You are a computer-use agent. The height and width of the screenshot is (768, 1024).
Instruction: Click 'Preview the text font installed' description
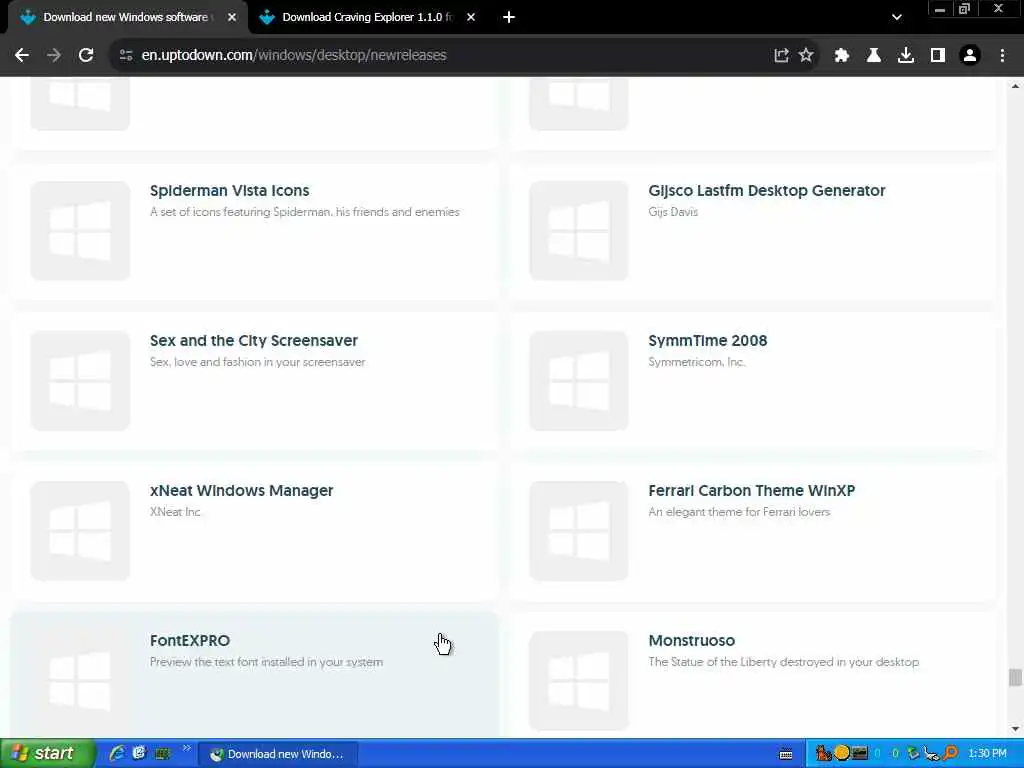(x=266, y=662)
